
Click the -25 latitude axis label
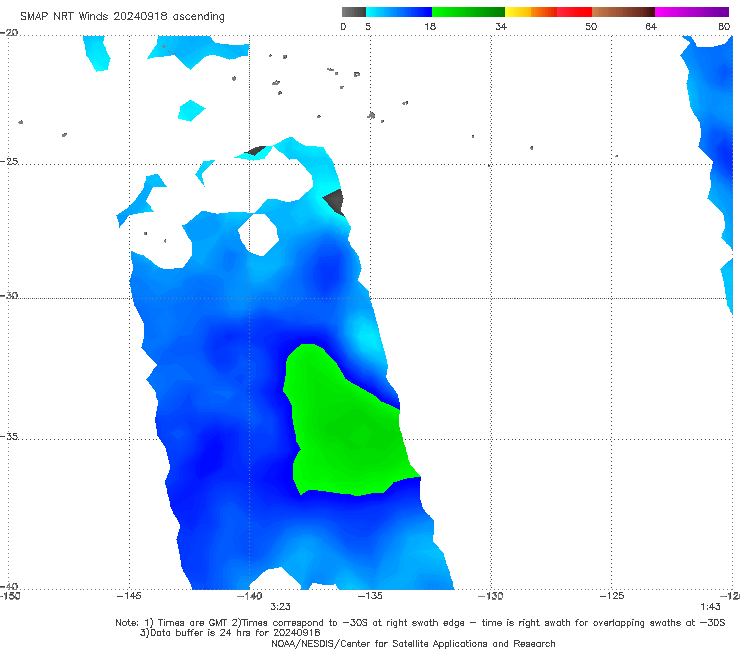[9, 161]
